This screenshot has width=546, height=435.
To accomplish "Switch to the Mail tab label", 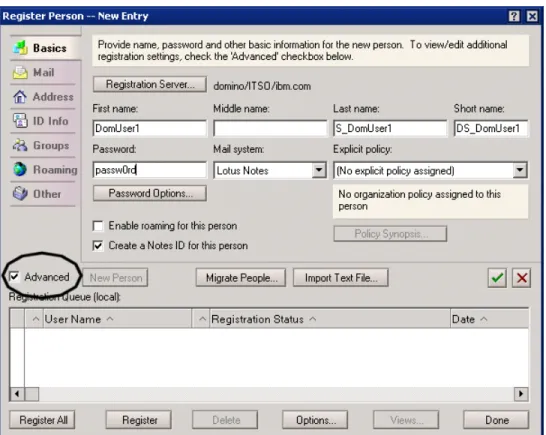I will pos(44,72).
